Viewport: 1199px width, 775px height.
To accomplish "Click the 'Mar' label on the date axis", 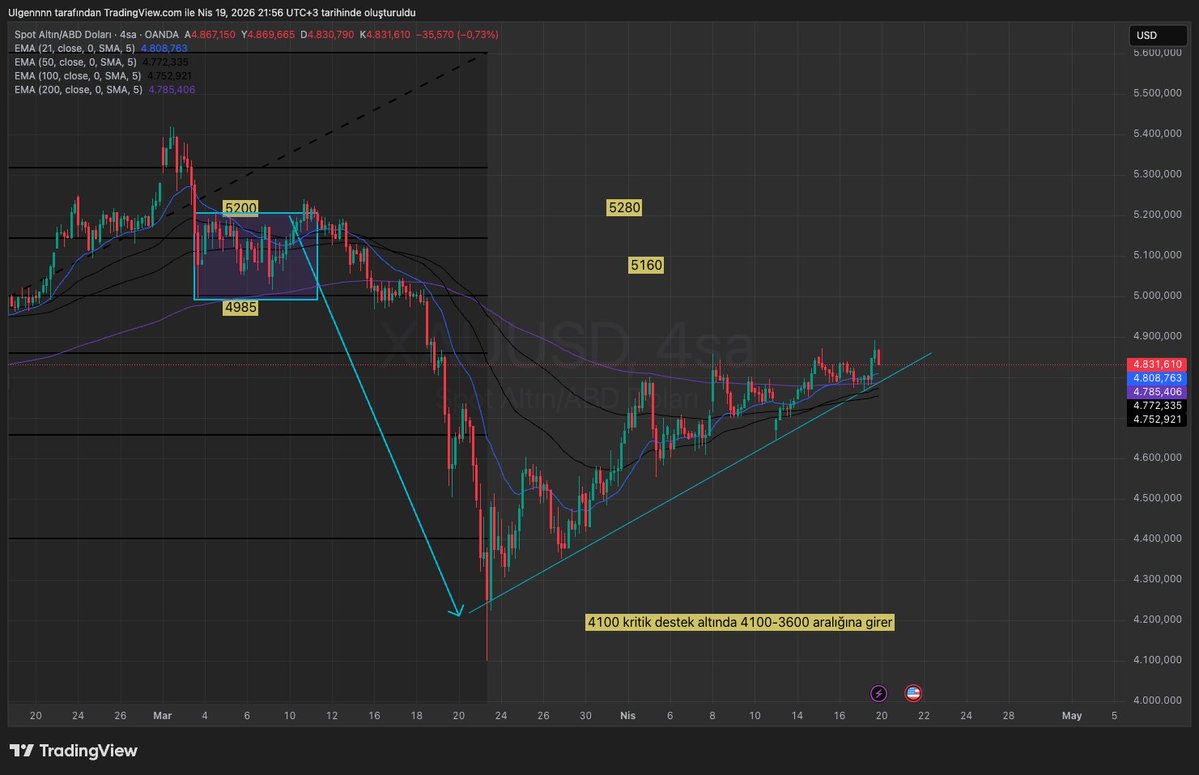I will (x=162, y=715).
